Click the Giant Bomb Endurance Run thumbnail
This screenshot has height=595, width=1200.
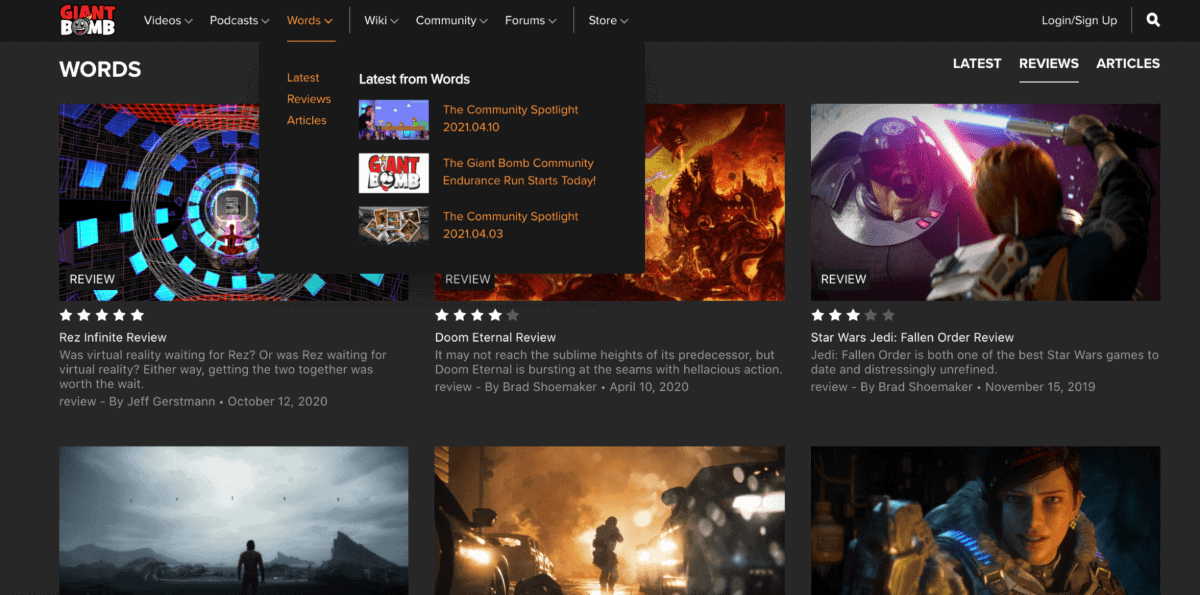[x=393, y=172]
